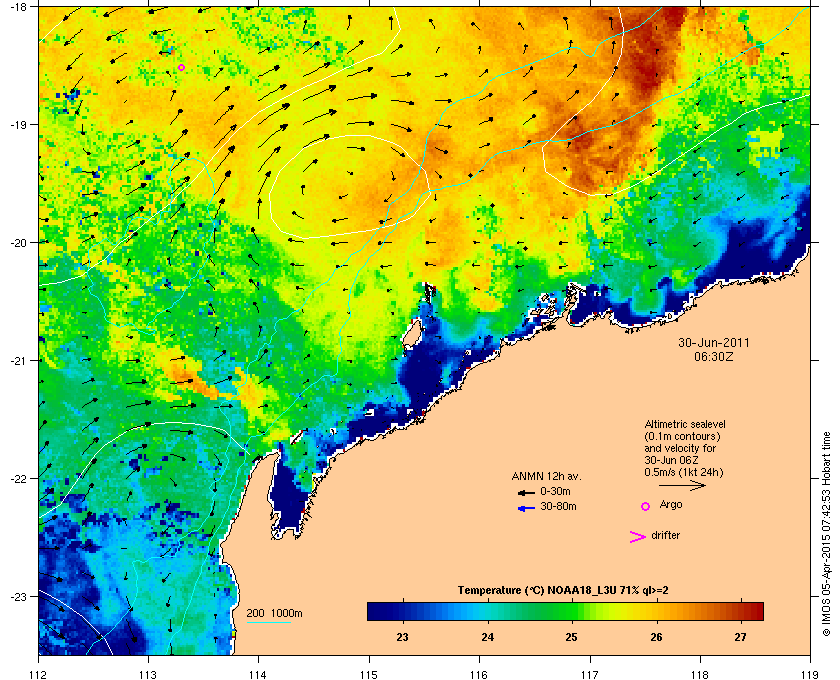Click the cyan bathymetry legend line

click(x=268, y=623)
